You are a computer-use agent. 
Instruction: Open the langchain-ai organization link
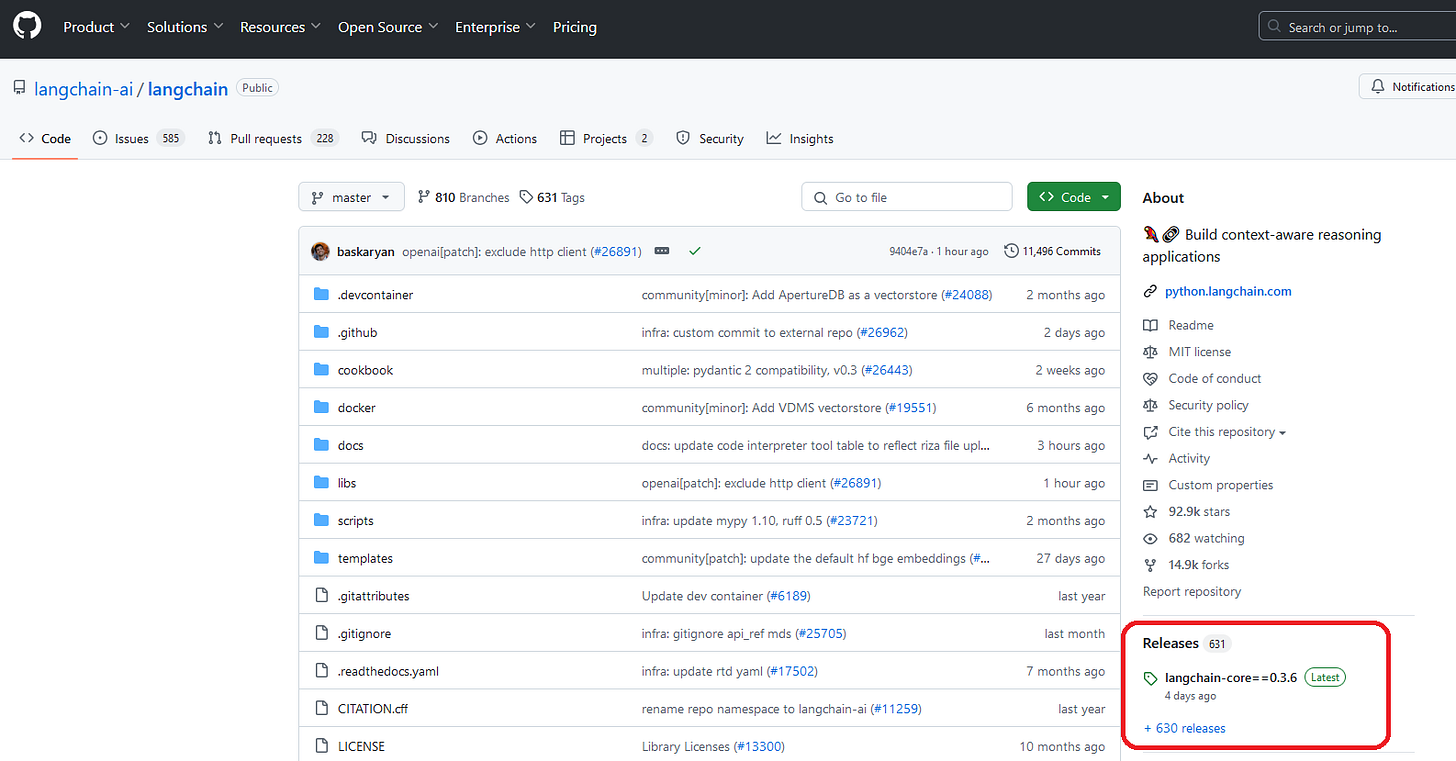(x=84, y=89)
